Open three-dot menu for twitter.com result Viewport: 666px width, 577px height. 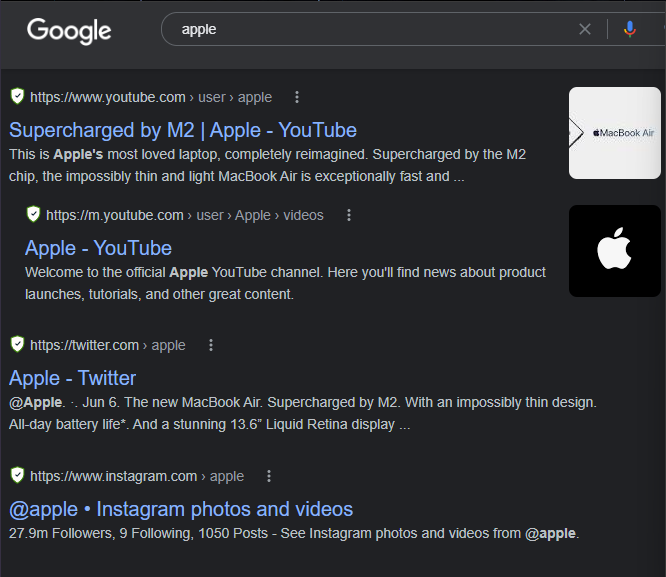coord(211,345)
